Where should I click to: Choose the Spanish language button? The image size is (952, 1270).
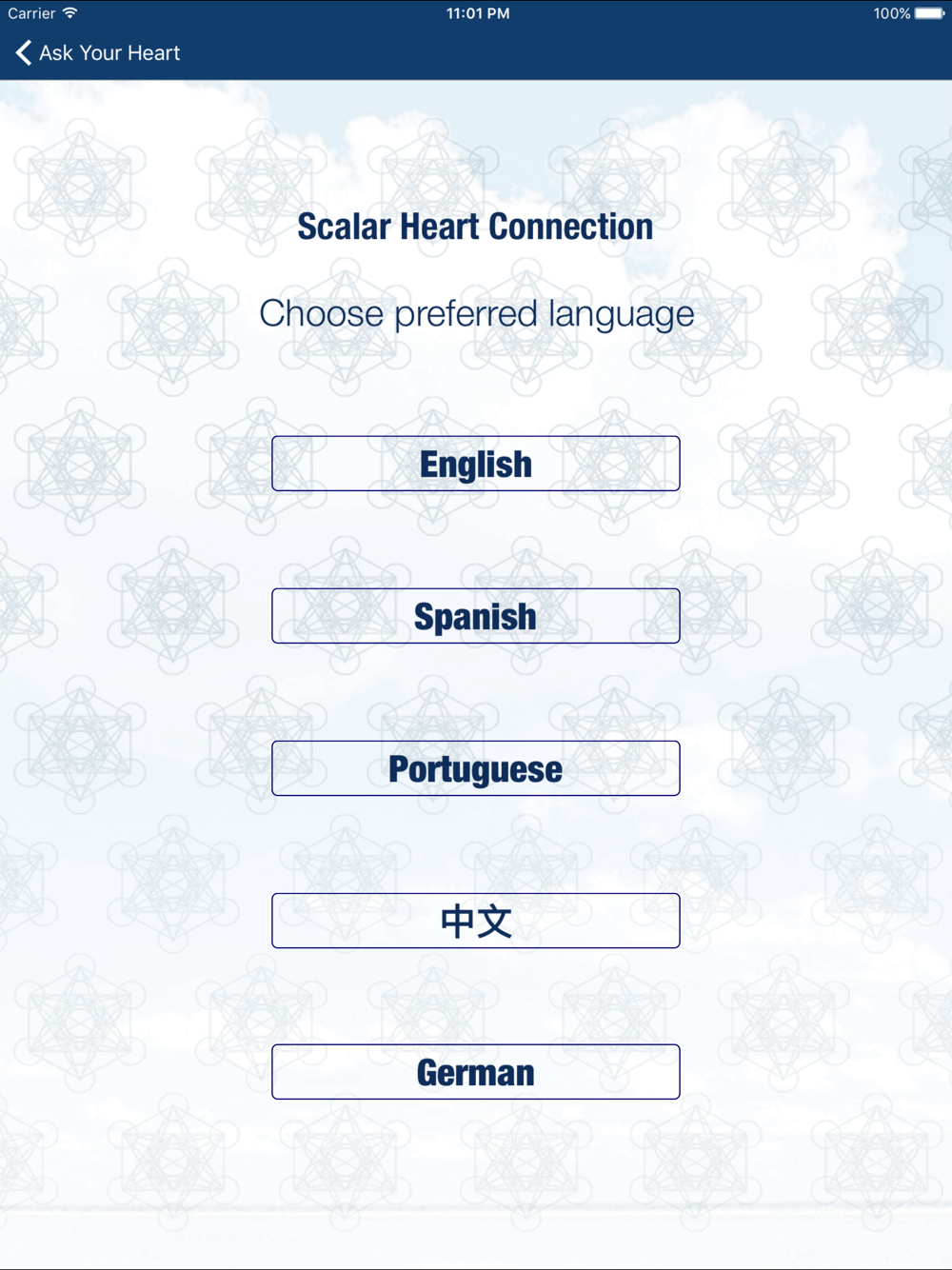pyautogui.click(x=476, y=616)
